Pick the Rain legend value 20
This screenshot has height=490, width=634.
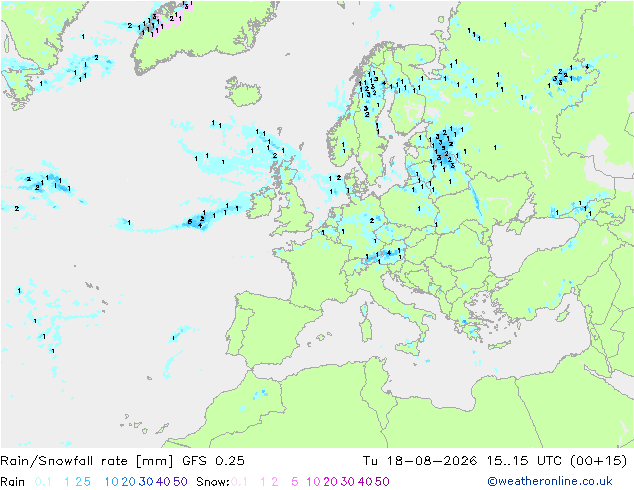click(129, 482)
